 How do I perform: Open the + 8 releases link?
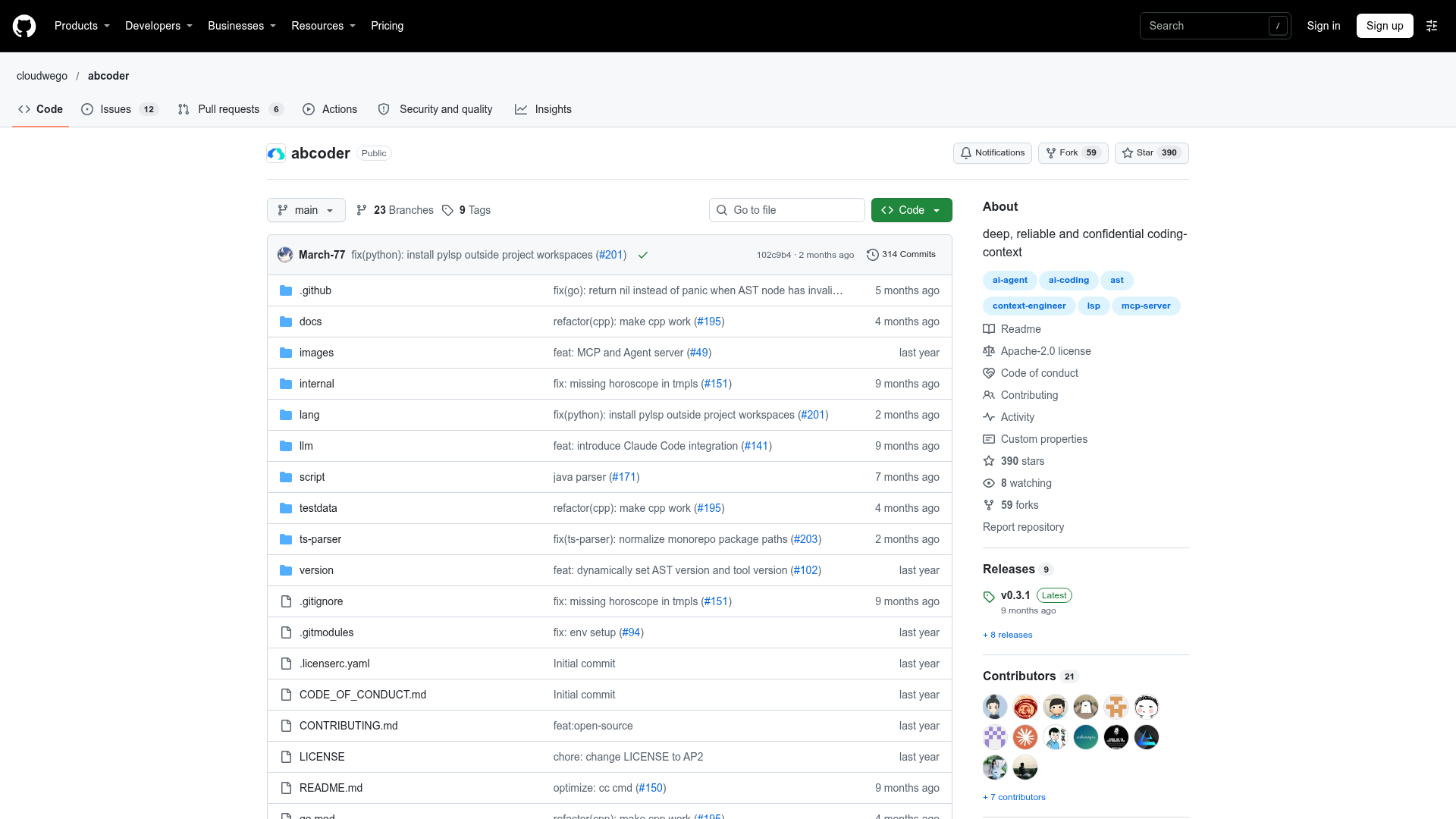[x=1008, y=635]
